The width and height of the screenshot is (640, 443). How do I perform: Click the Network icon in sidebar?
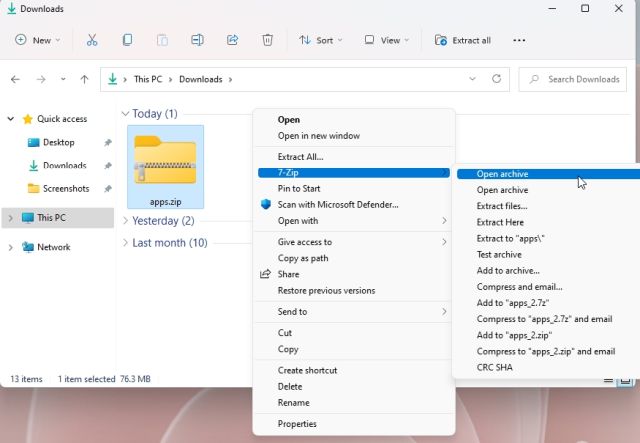tap(28, 247)
